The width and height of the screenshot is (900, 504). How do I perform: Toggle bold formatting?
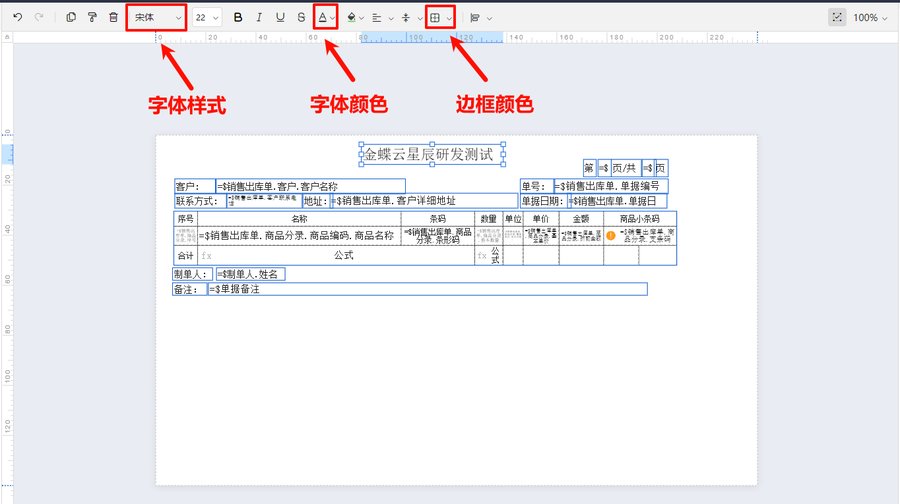tap(238, 17)
